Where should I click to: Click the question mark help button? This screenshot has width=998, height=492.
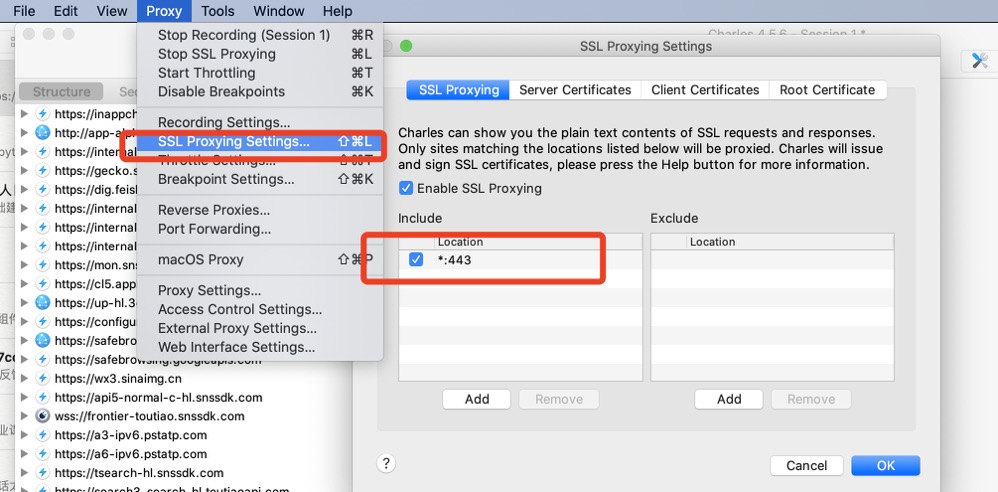(387, 463)
